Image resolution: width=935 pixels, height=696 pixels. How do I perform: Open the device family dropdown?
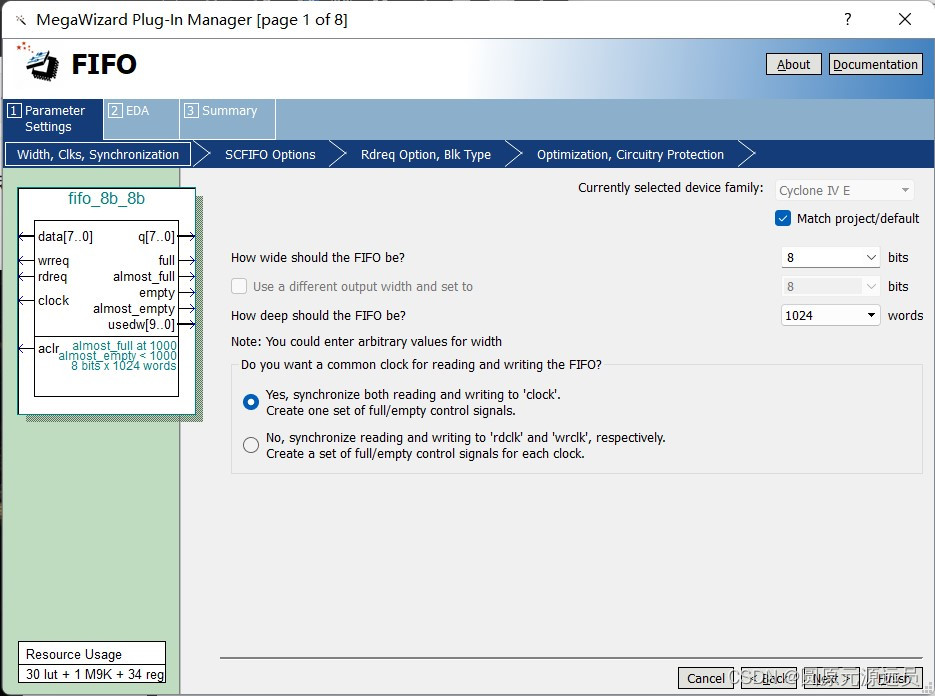(x=844, y=190)
